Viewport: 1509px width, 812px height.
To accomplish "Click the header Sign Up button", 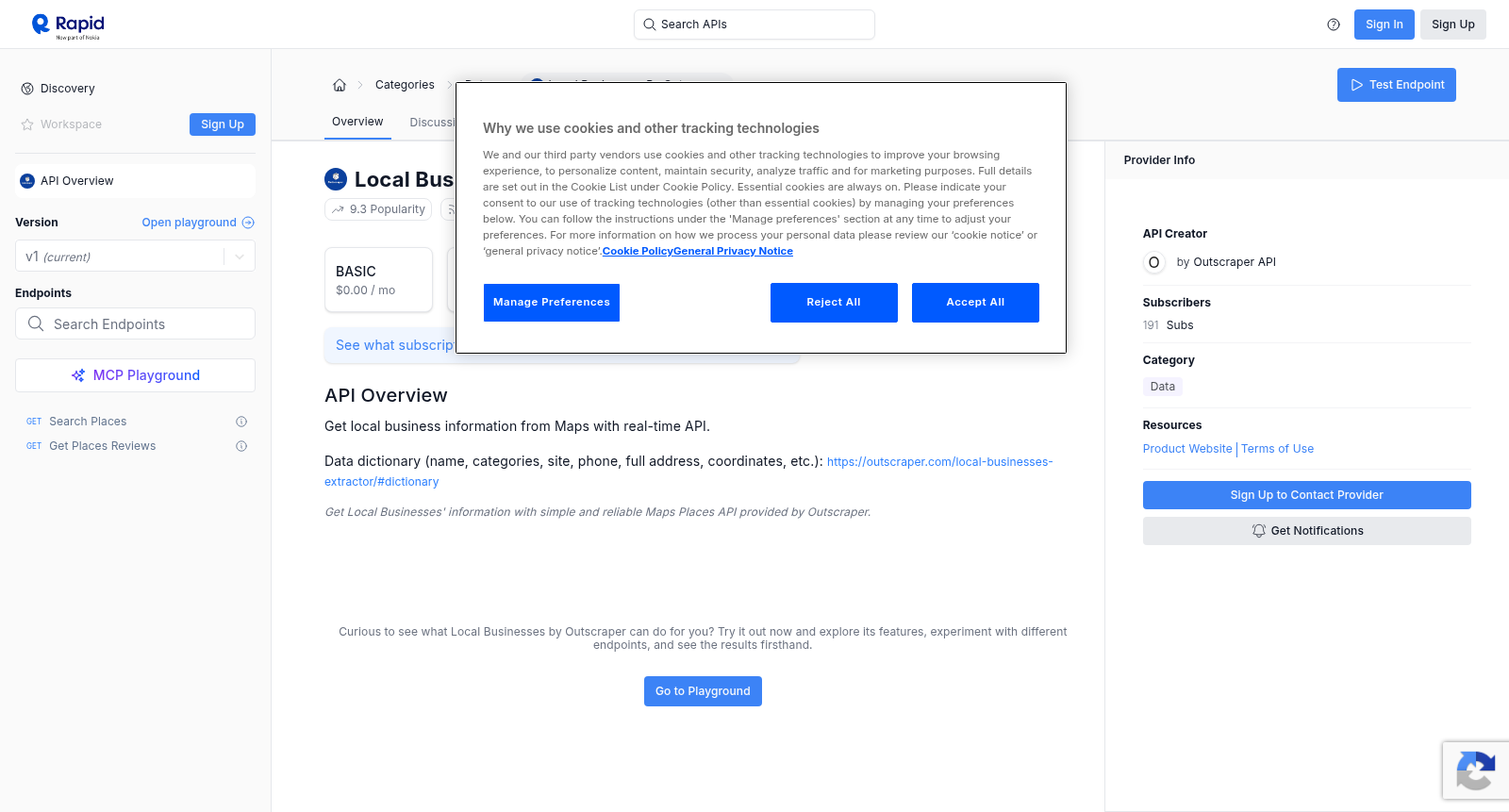I will click(1453, 25).
